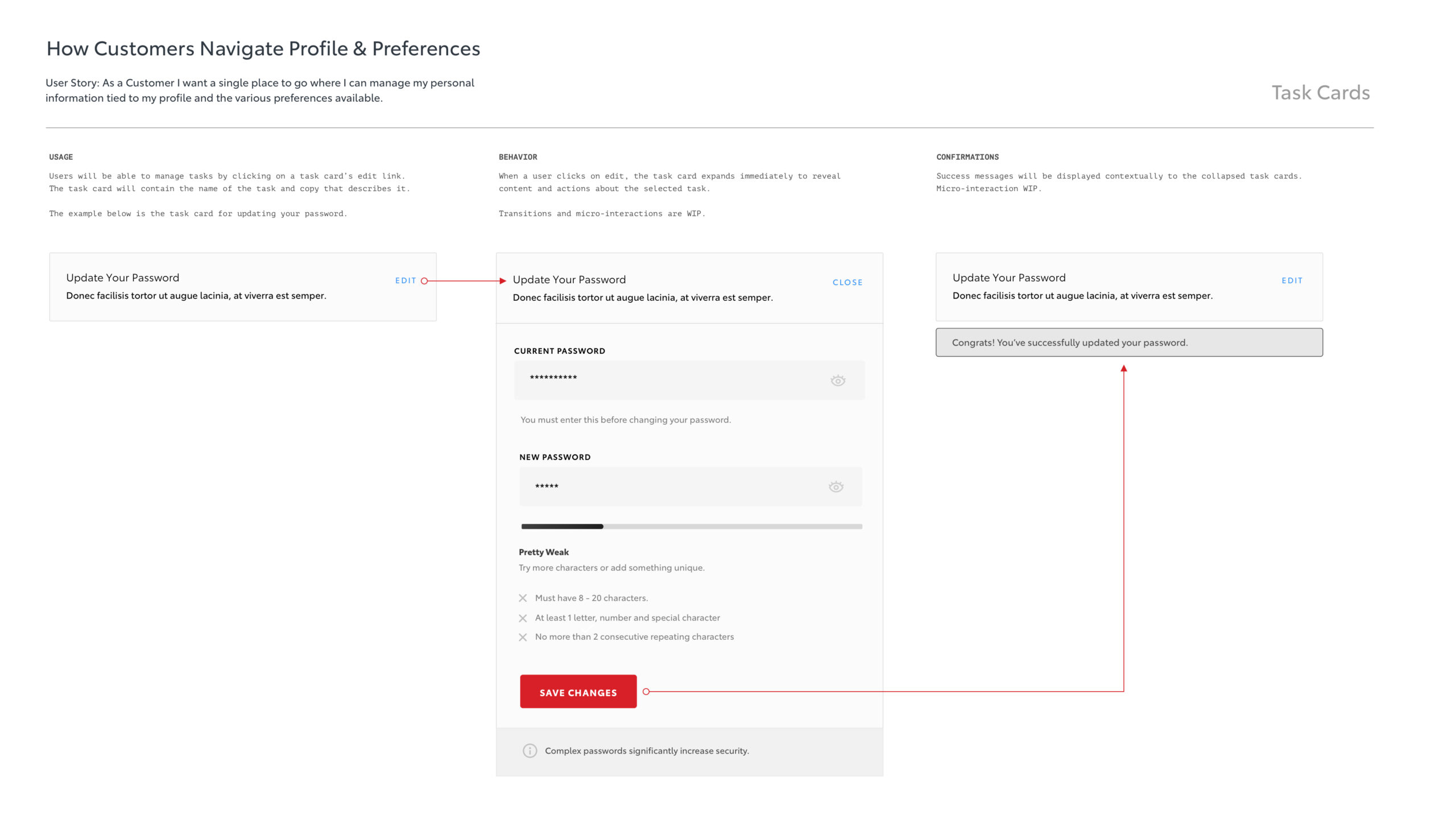Show current password via eye icon
This screenshot has width=1456, height=819.
[x=838, y=380]
